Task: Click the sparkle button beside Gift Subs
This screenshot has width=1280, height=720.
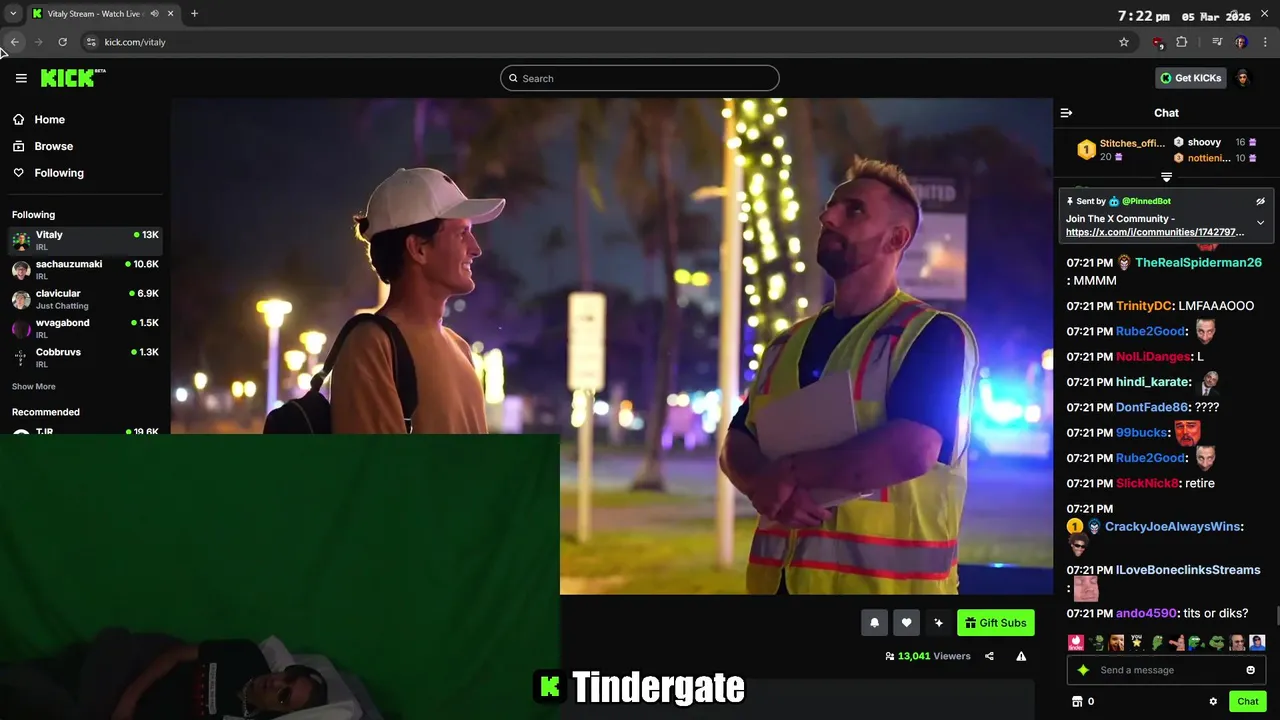Action: pyautogui.click(x=938, y=623)
